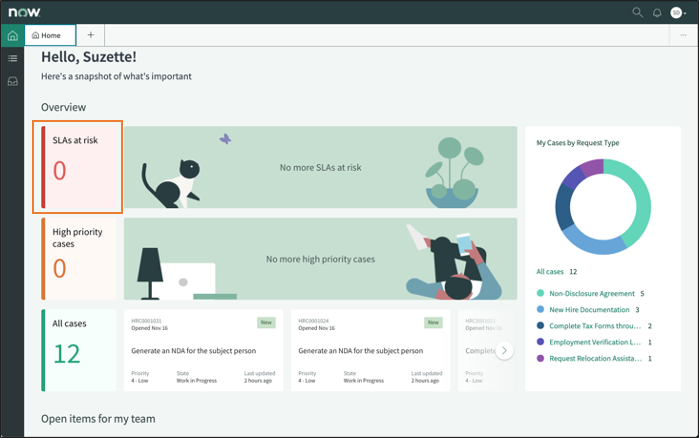Image resolution: width=699 pixels, height=438 pixels.
Task: Show next cases with right arrow
Action: [504, 351]
